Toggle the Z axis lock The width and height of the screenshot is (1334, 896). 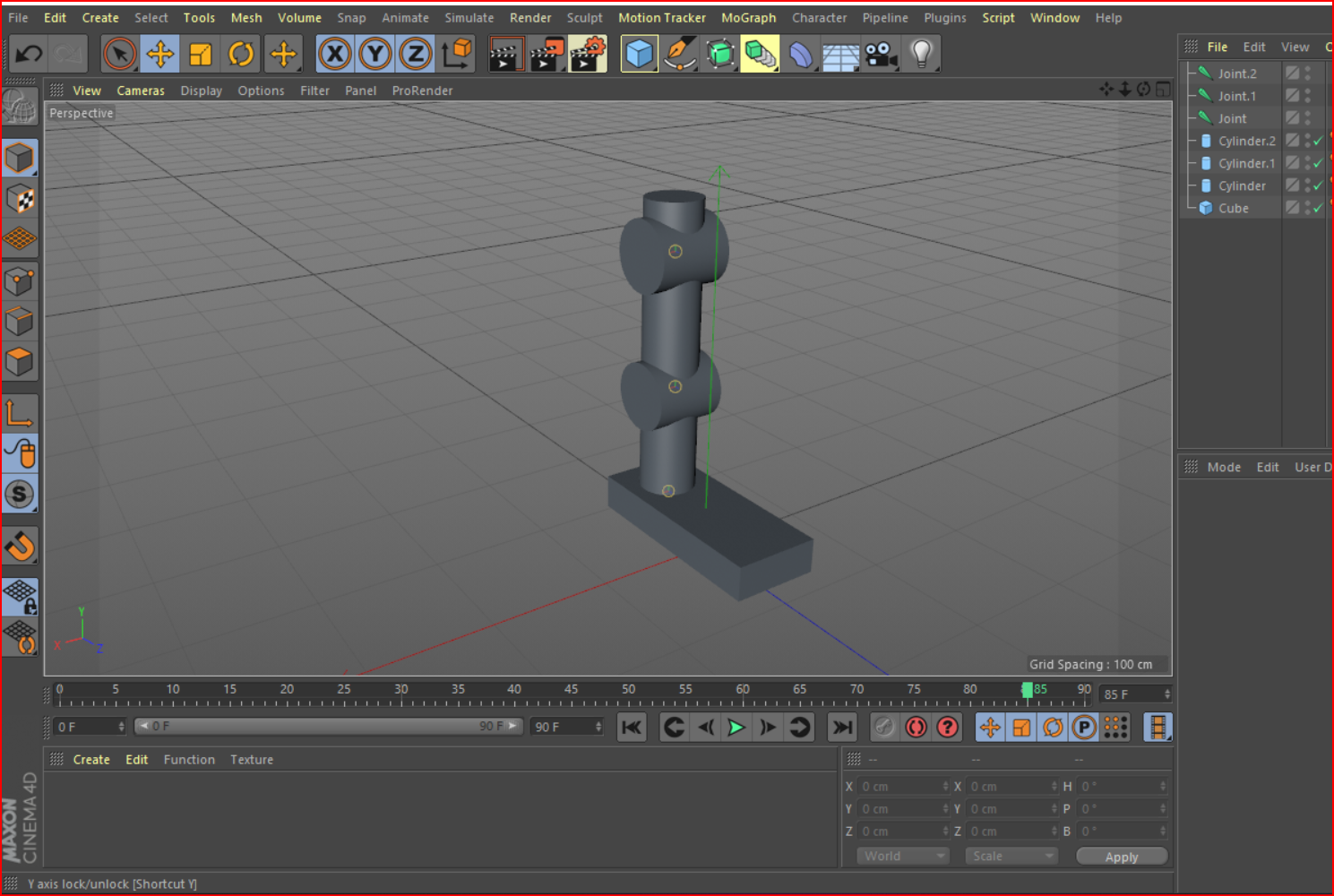tap(415, 54)
